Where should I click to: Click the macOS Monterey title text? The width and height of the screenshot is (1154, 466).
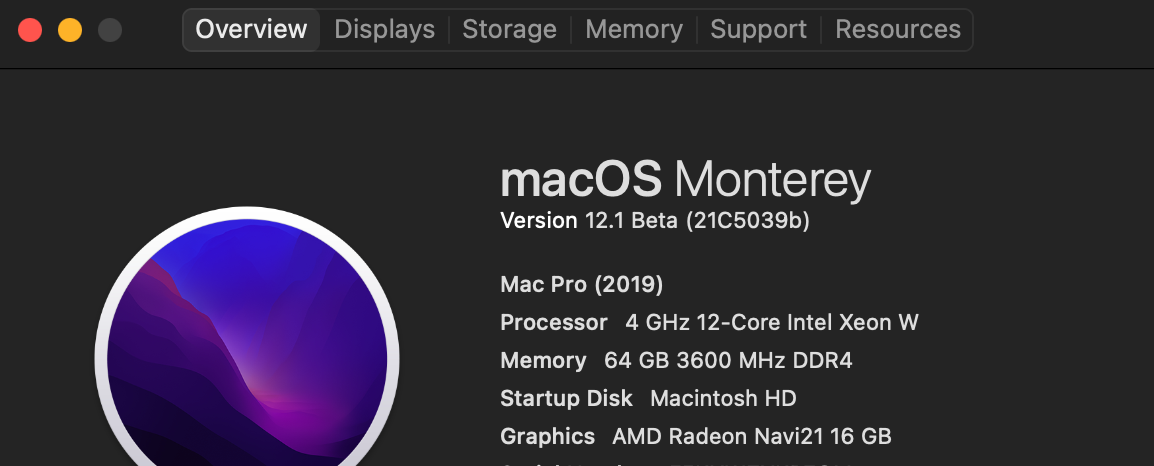(x=685, y=181)
